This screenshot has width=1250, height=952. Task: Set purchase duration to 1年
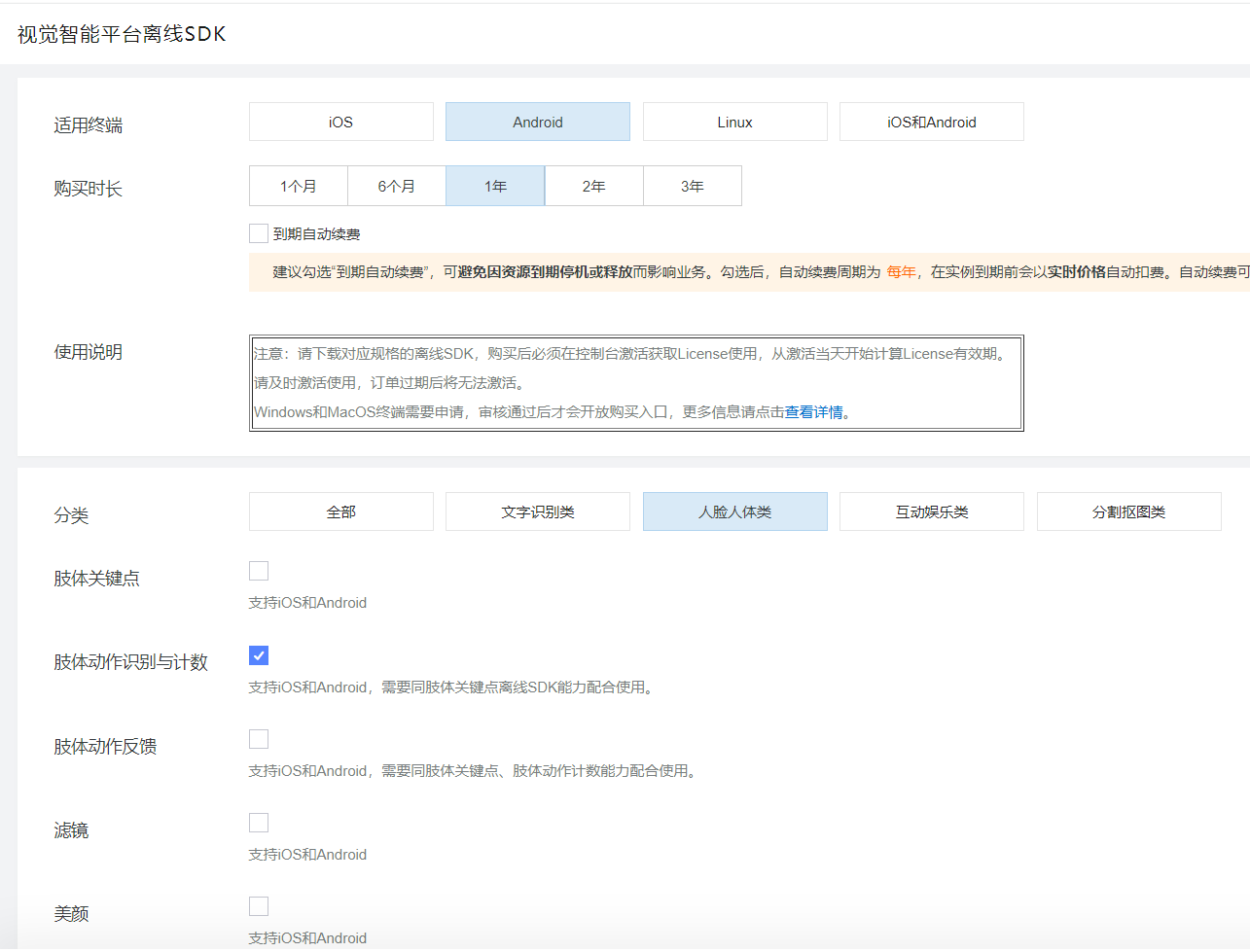495,186
